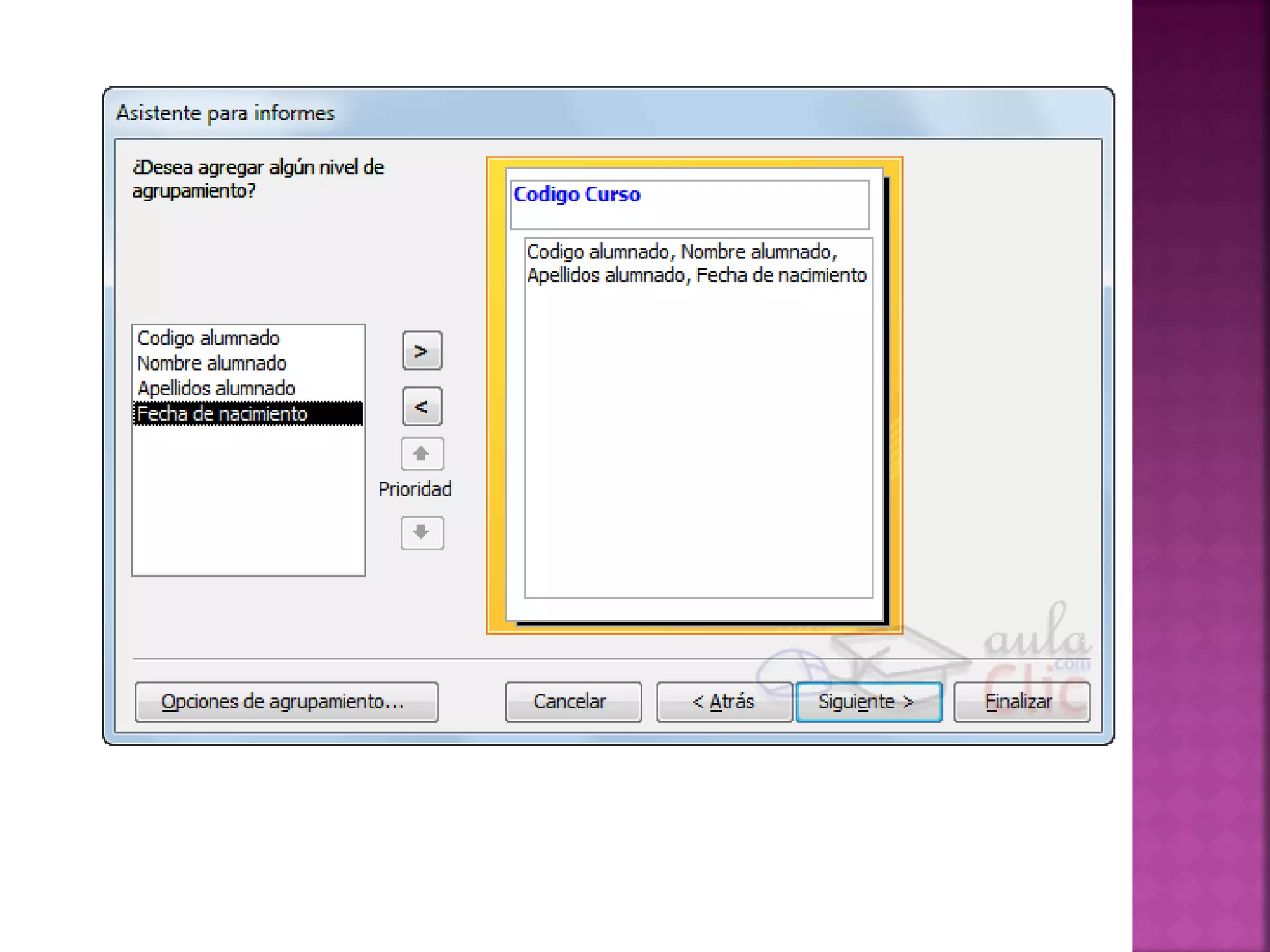1270x952 pixels.
Task: Click the remove grouping level arrow (<)
Action: [x=422, y=407]
